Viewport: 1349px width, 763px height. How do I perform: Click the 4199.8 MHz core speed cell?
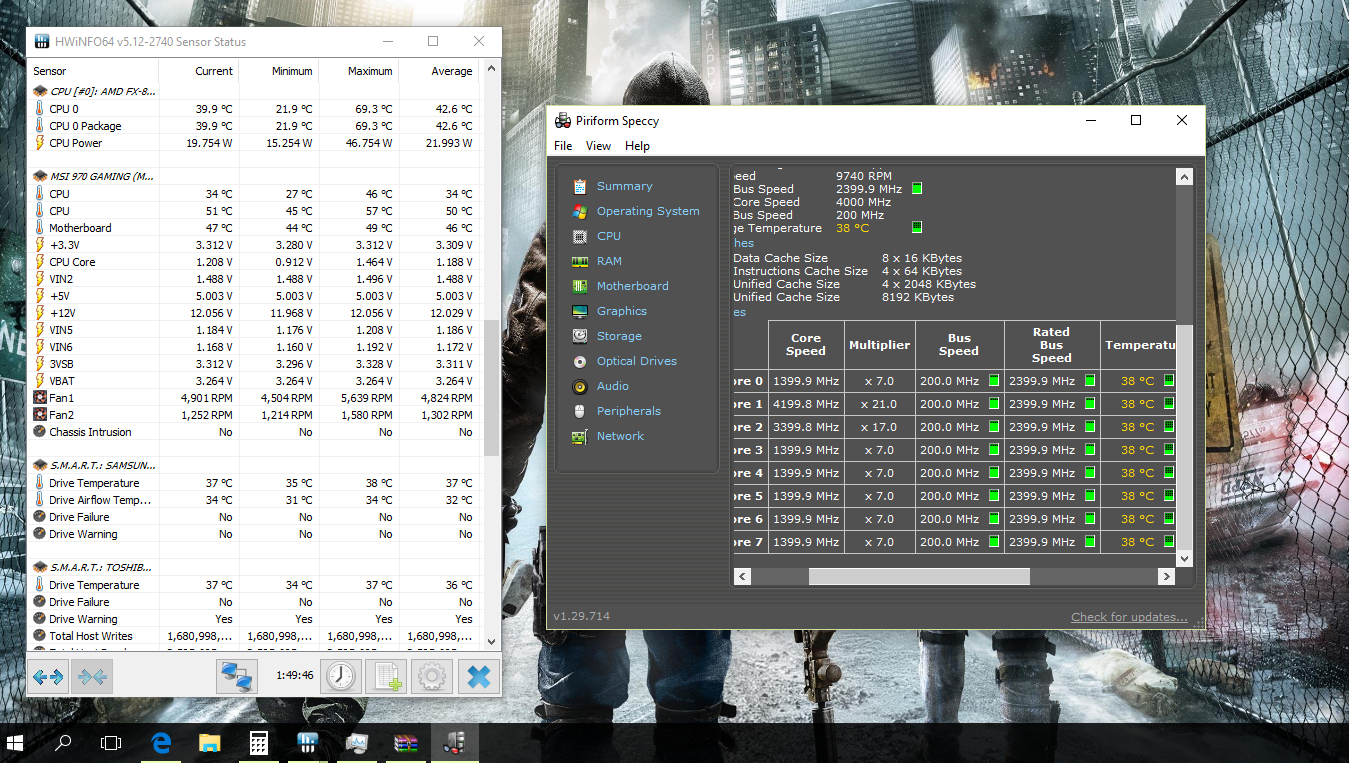pos(806,404)
